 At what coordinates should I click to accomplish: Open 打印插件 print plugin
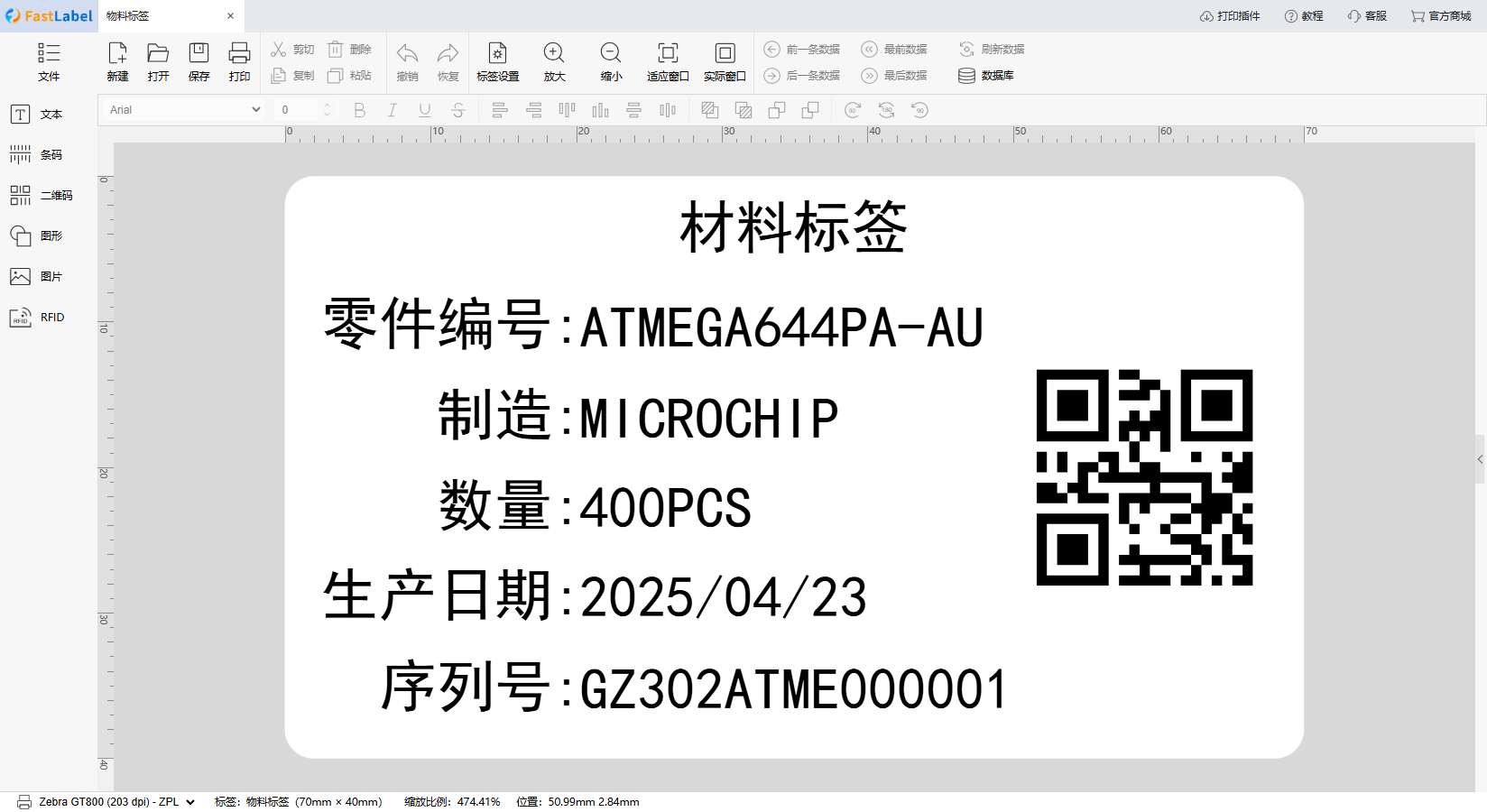1230,16
